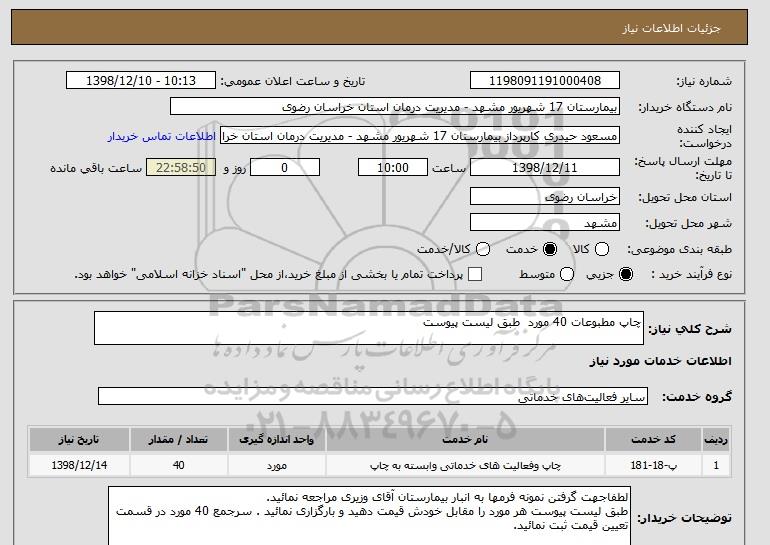Click service name cell چاپ وفعالیت های خدماتی
This screenshot has height=545, width=770.
pyautogui.click(x=466, y=465)
